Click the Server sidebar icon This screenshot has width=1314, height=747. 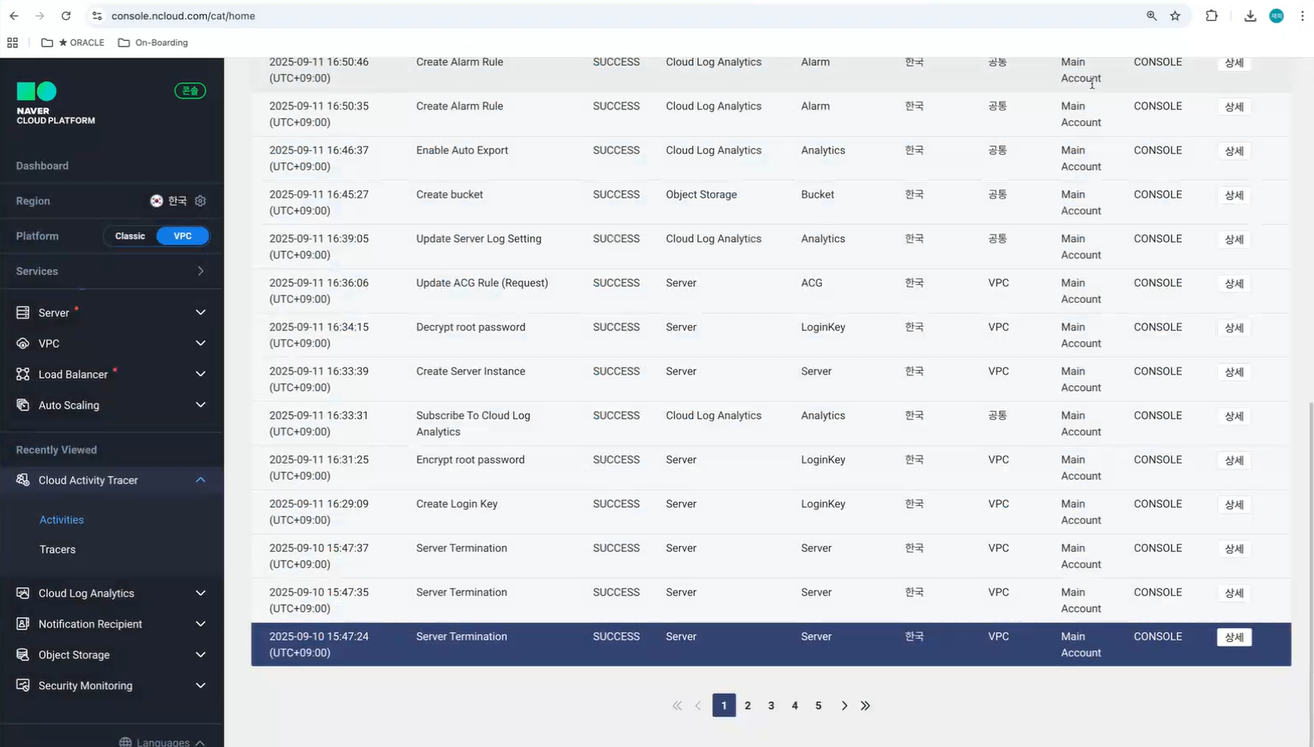coord(23,313)
